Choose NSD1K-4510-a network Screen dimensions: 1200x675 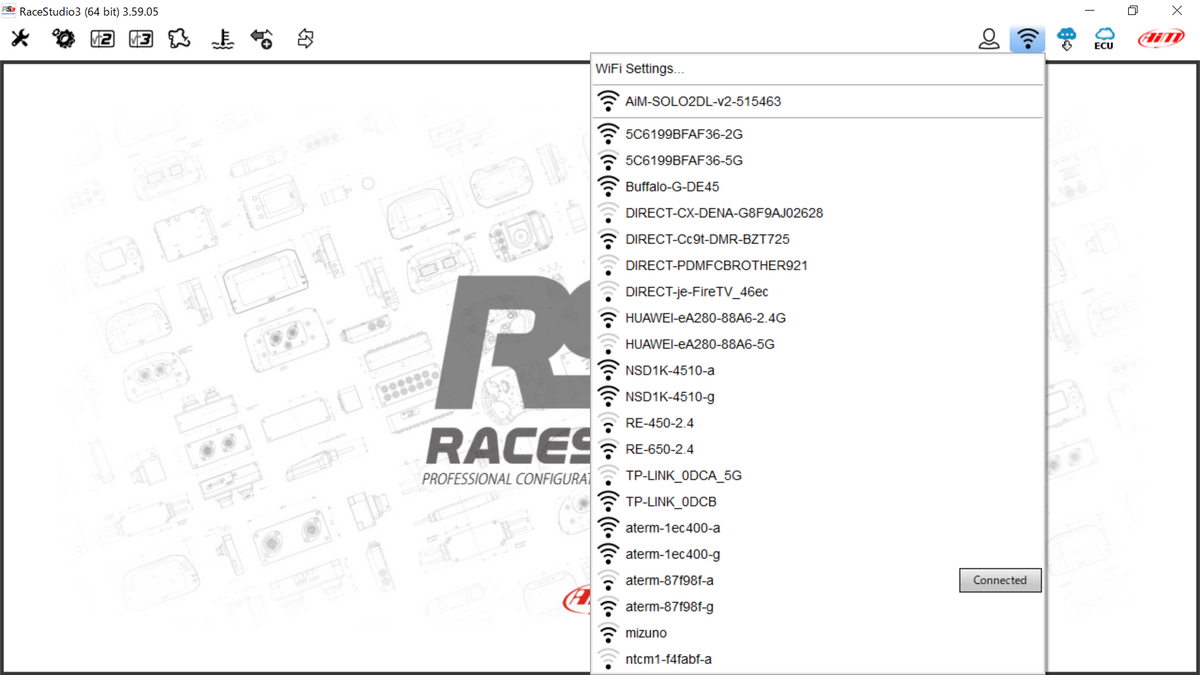click(x=817, y=370)
